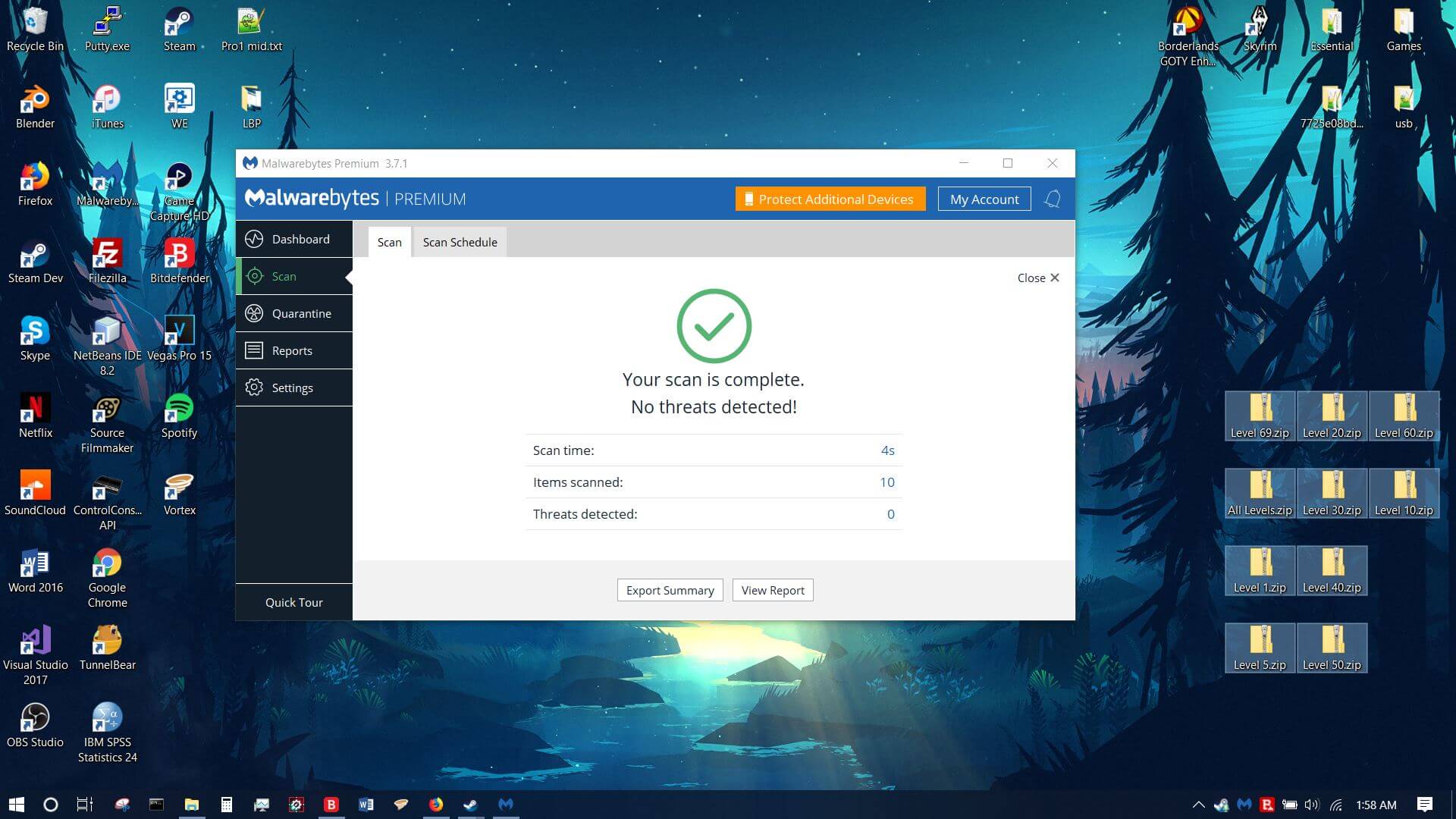The image size is (1456, 819).
Task: Click Protect Additional Devices
Action: click(x=830, y=199)
